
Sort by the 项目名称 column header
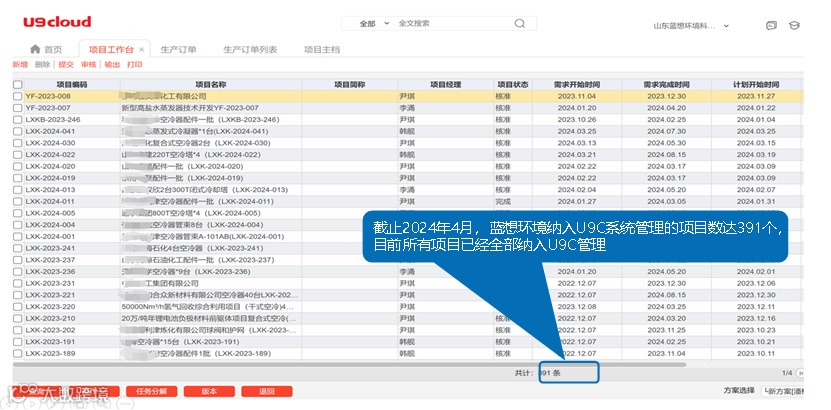pyautogui.click(x=211, y=85)
